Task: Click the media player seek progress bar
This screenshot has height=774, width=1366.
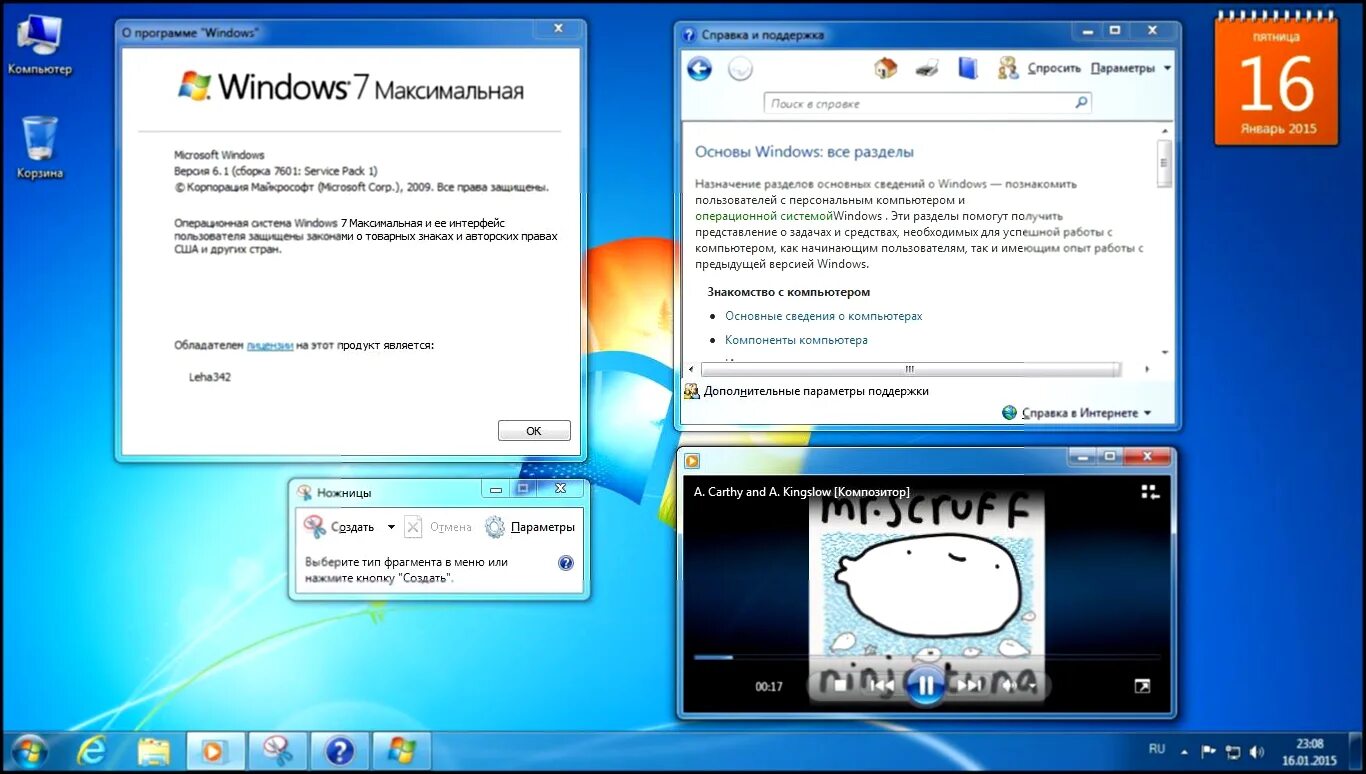Action: pos(927,657)
